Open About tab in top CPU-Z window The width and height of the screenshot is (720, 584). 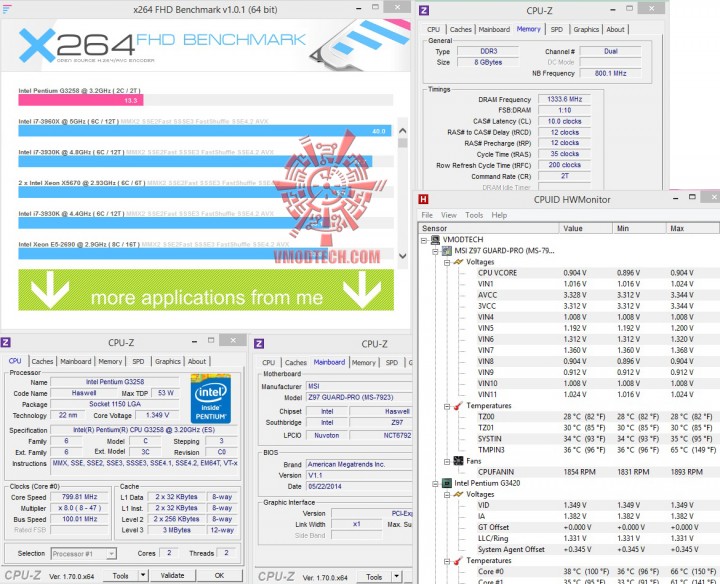615,29
